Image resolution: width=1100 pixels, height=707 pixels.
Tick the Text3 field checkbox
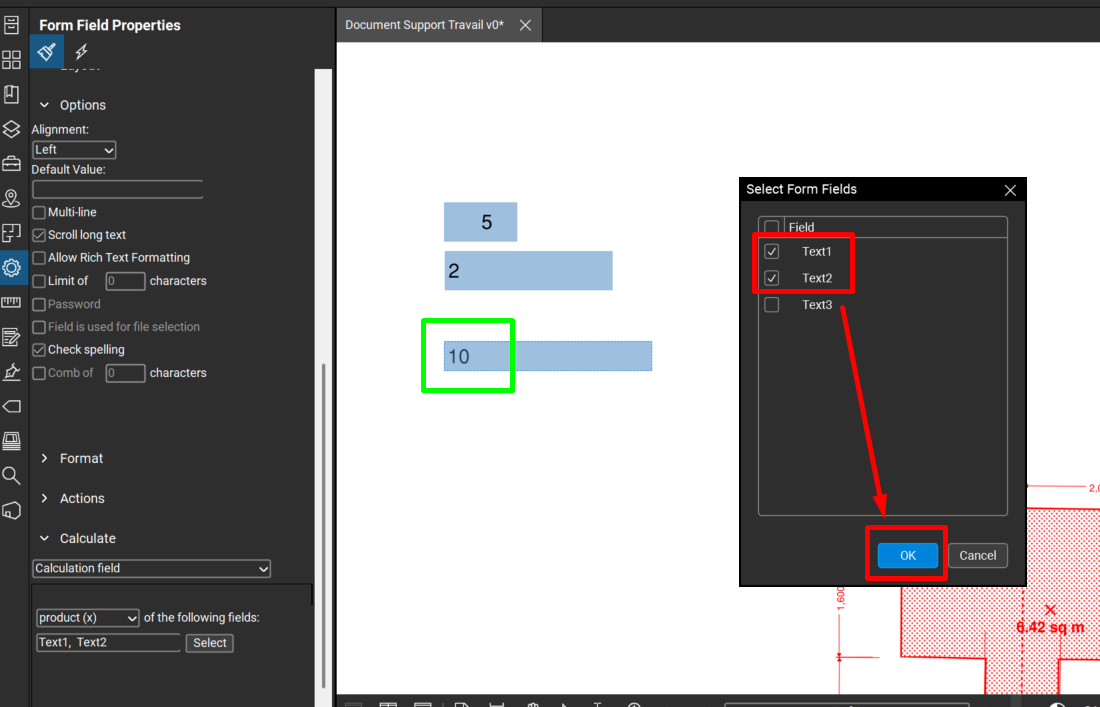coord(771,305)
